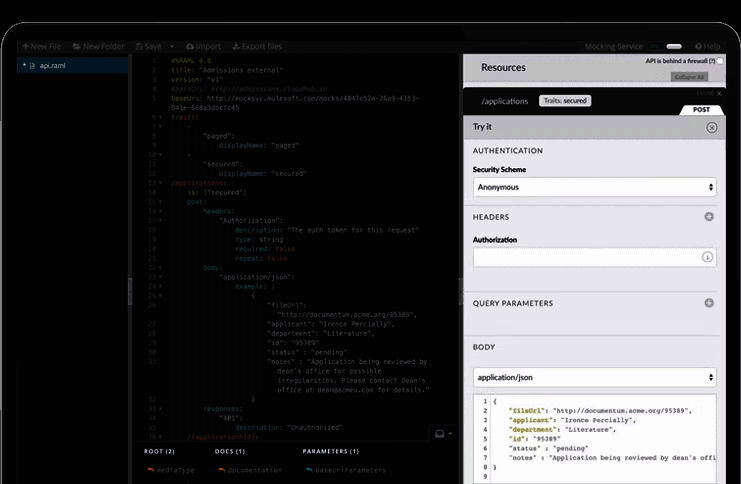Open the Save dropdown arrow

(x=171, y=46)
